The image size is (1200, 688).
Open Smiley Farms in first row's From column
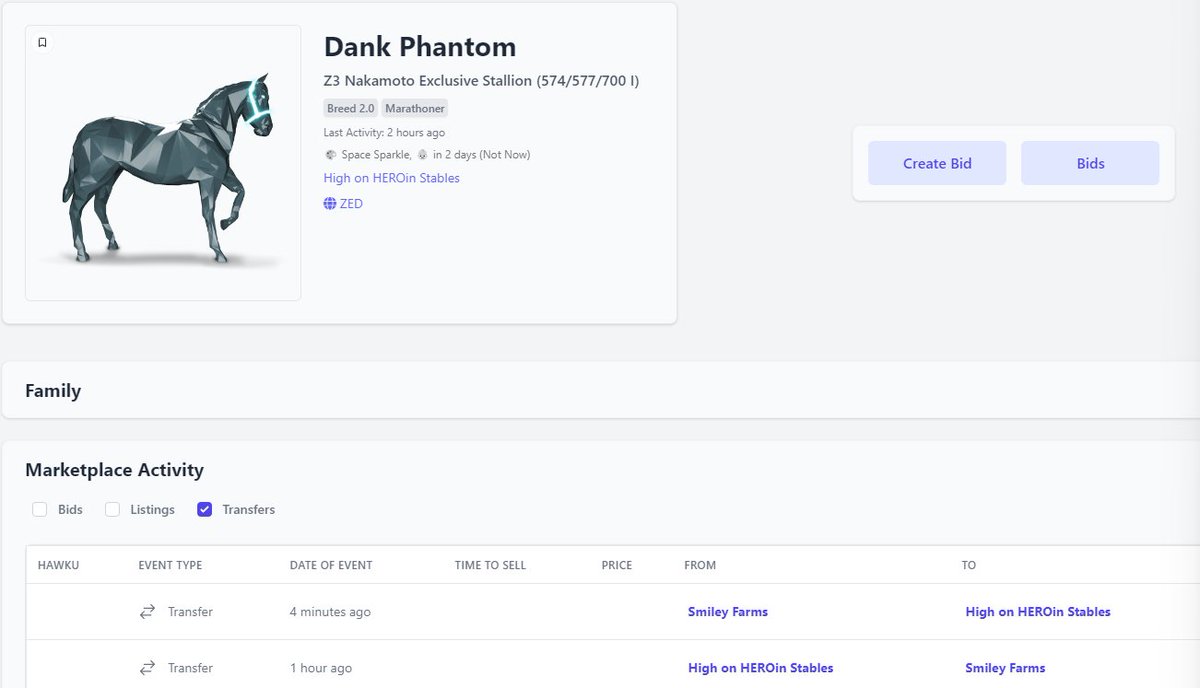coord(728,612)
